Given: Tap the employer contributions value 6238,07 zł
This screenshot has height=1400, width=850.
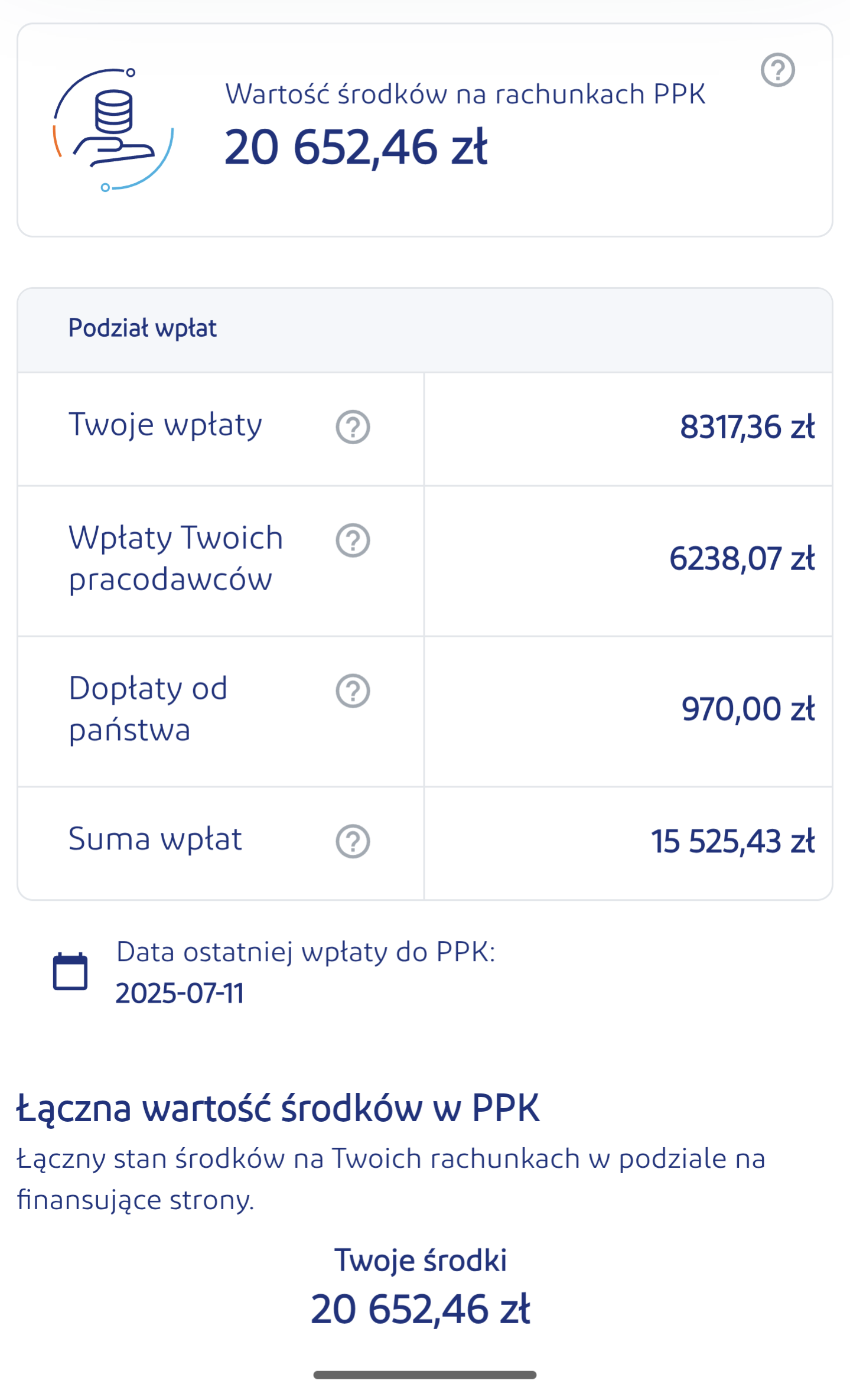Looking at the screenshot, I should point(741,559).
